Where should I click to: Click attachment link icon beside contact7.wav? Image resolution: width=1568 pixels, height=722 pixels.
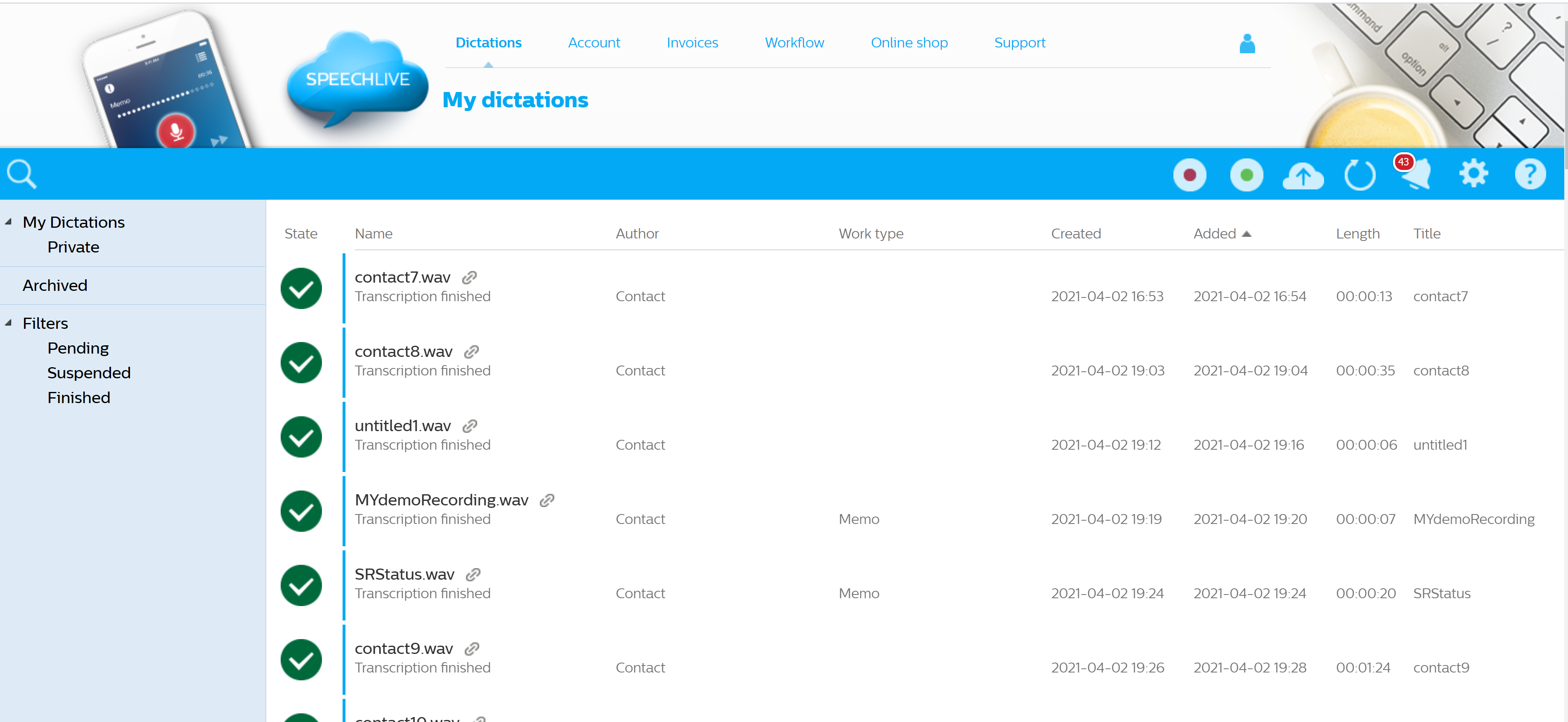[469, 277]
